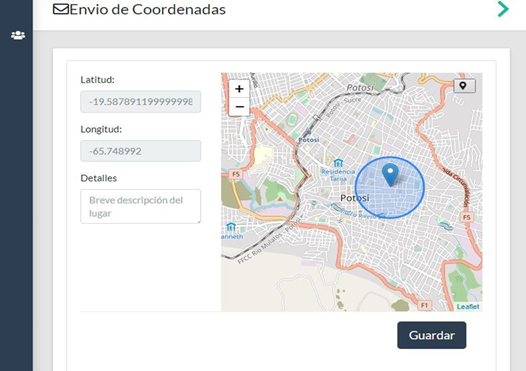Click the Envio de Coordenadas heading
This screenshot has width=526, height=371.
(x=148, y=9)
